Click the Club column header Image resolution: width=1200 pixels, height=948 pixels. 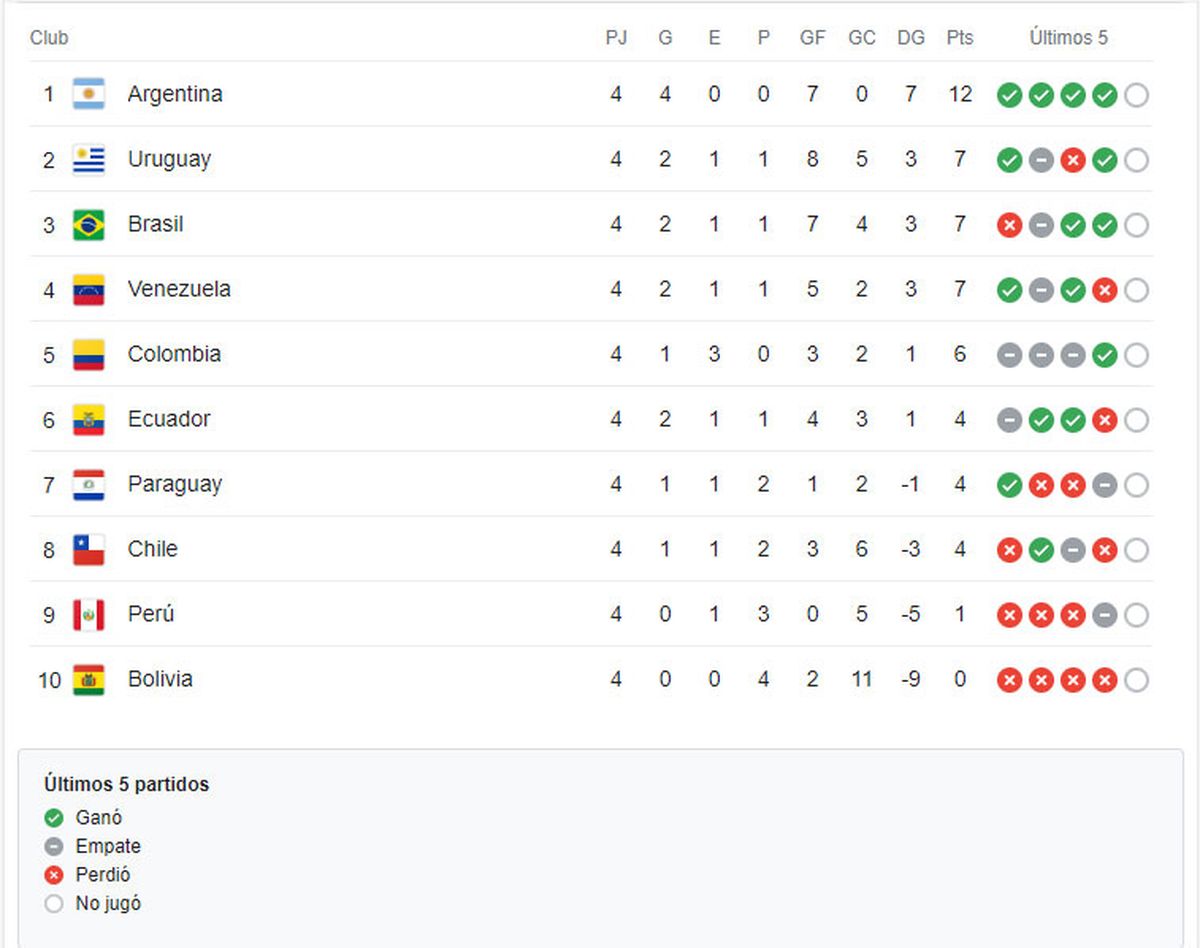pyautogui.click(x=49, y=38)
